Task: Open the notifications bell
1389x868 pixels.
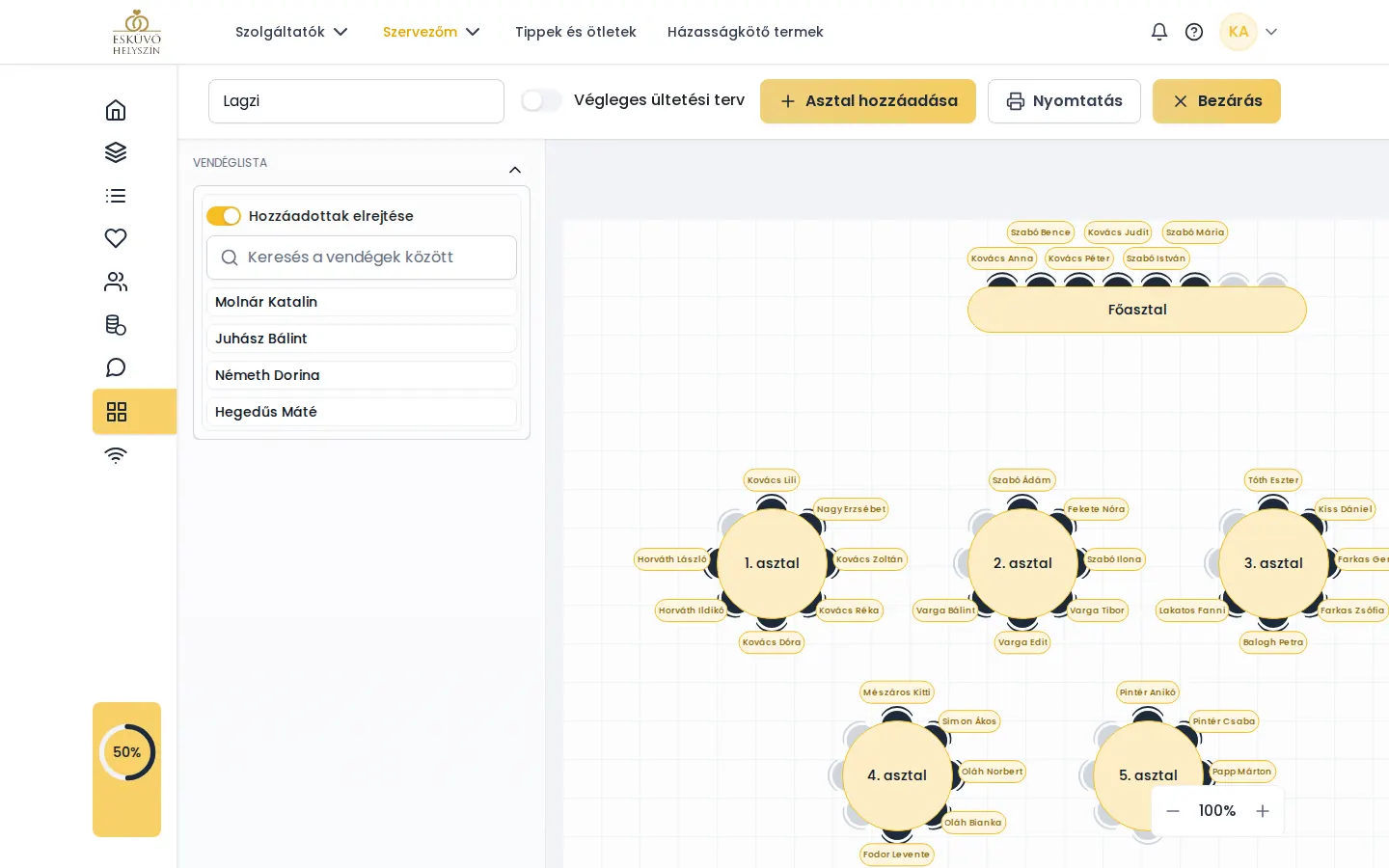Action: [1159, 32]
